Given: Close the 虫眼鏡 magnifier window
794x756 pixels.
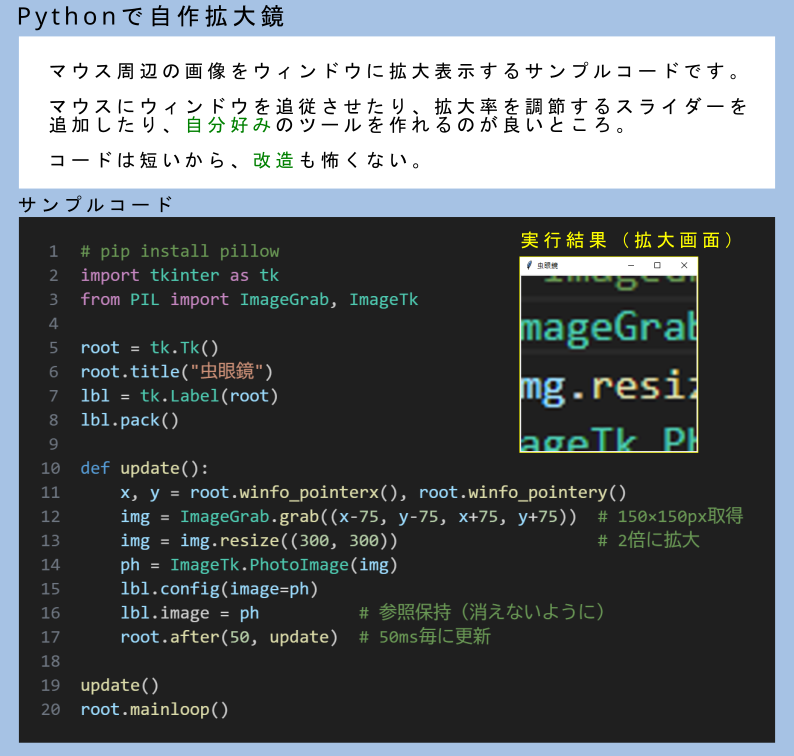Looking at the screenshot, I should 684,265.
